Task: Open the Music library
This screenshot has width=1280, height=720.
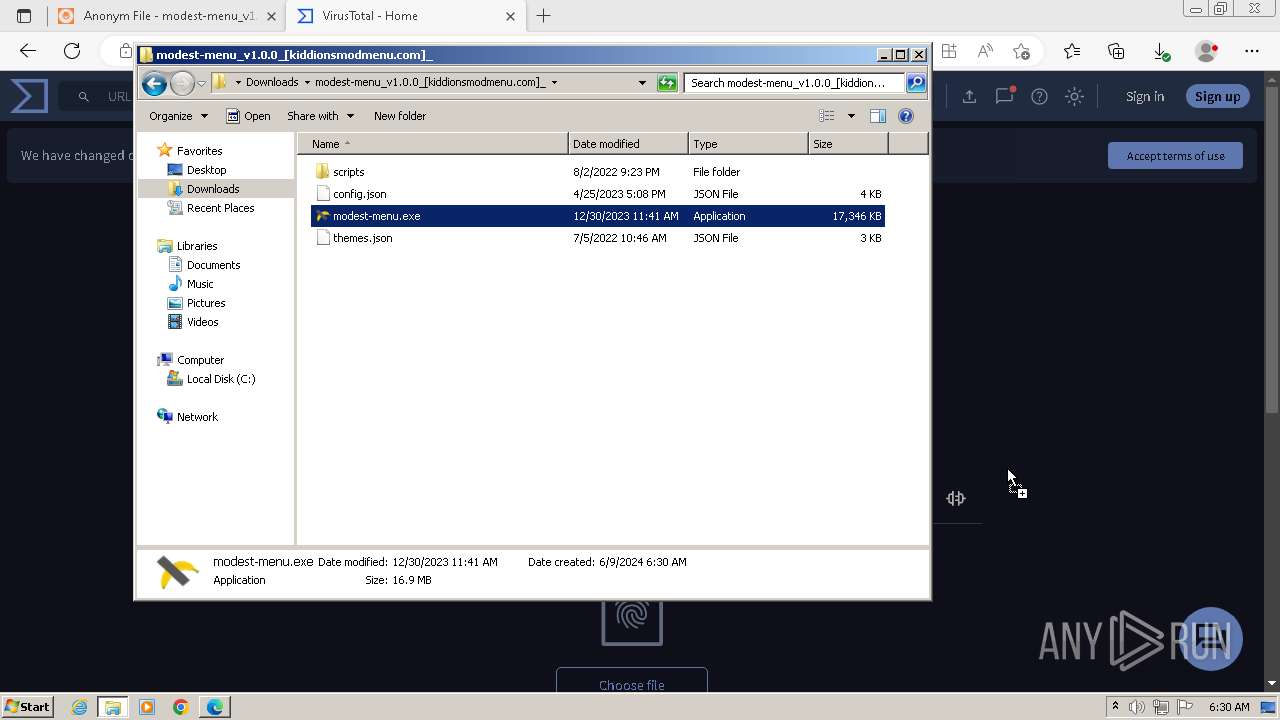Action: click(x=200, y=284)
